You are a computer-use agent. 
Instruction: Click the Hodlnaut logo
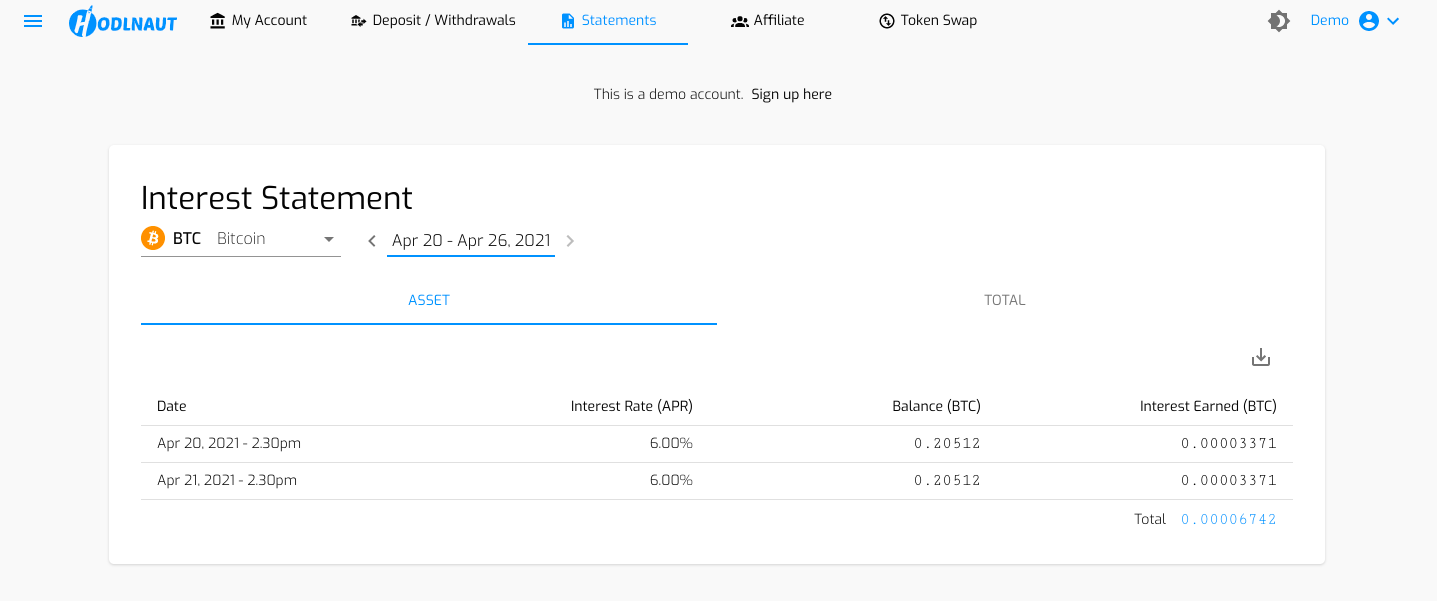(123, 21)
